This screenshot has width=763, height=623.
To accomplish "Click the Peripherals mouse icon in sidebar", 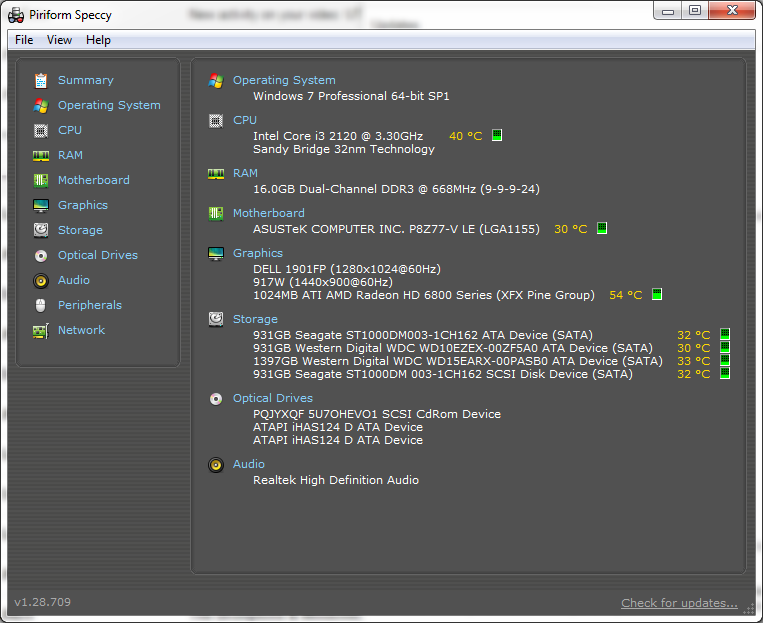I will [x=41, y=305].
